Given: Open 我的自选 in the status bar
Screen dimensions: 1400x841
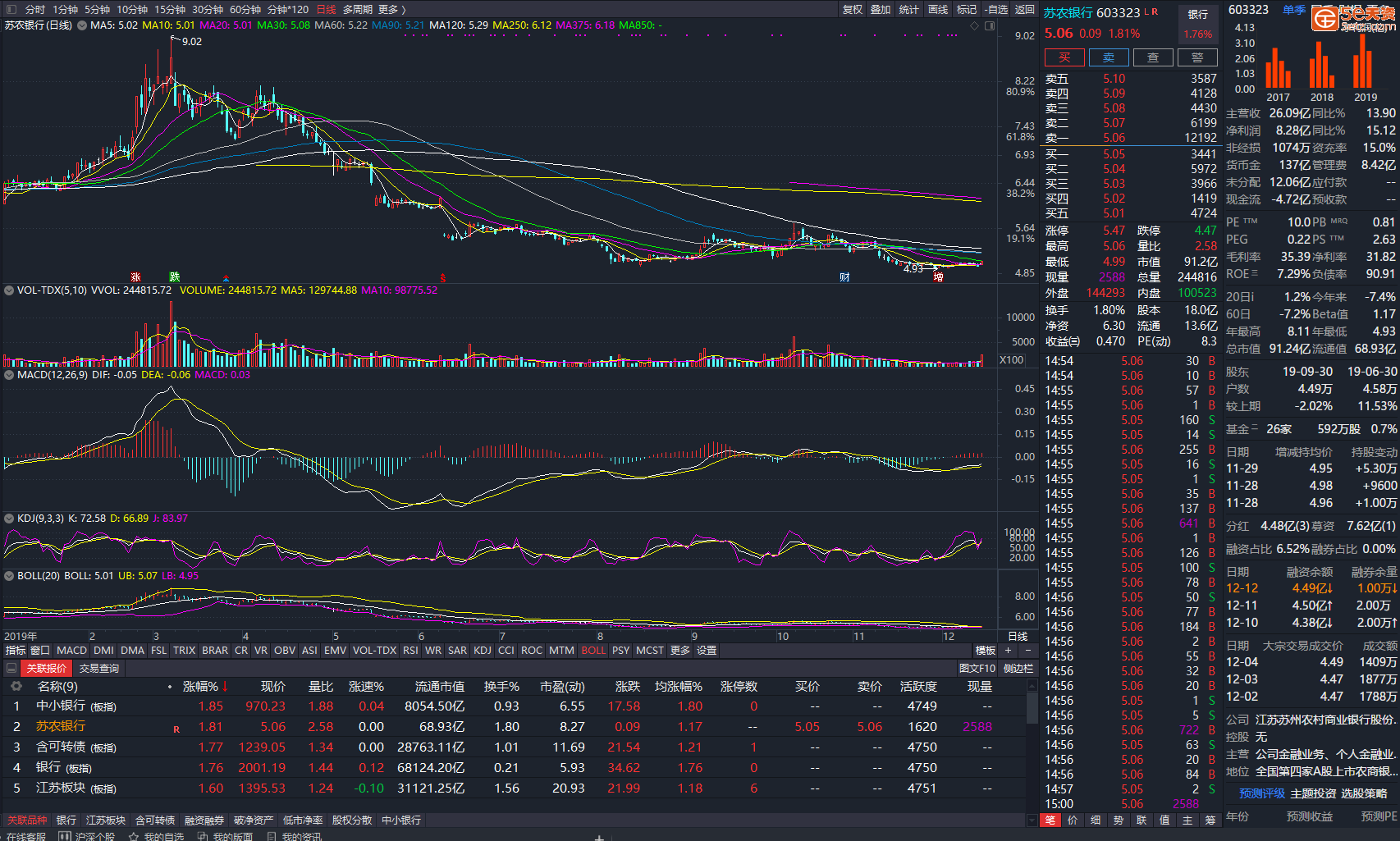Looking at the screenshot, I should [x=157, y=836].
